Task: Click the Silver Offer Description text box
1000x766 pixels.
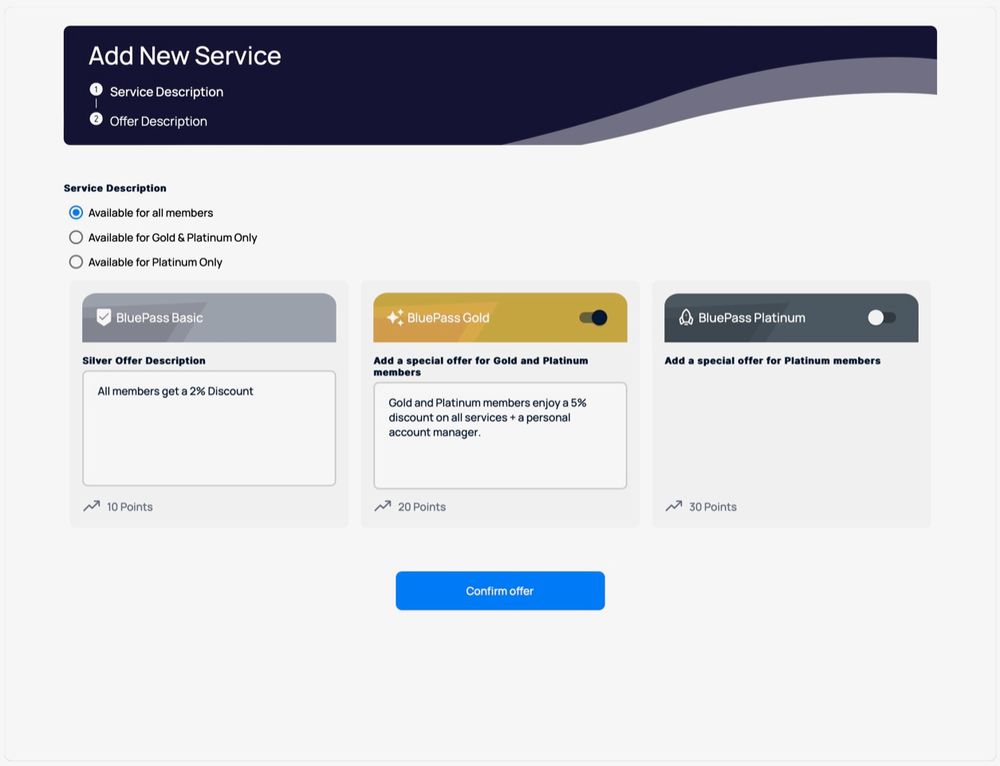Action: click(x=209, y=428)
